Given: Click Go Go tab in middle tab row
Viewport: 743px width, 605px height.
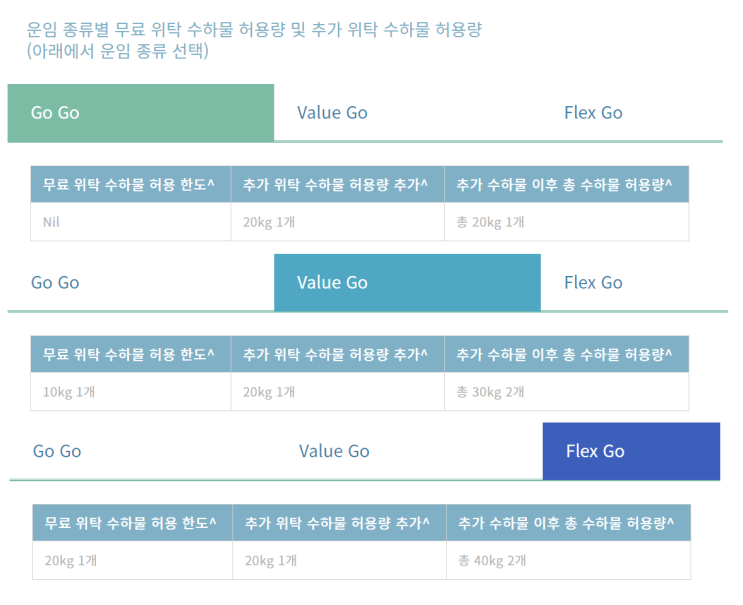Looking at the screenshot, I should pos(55,282).
